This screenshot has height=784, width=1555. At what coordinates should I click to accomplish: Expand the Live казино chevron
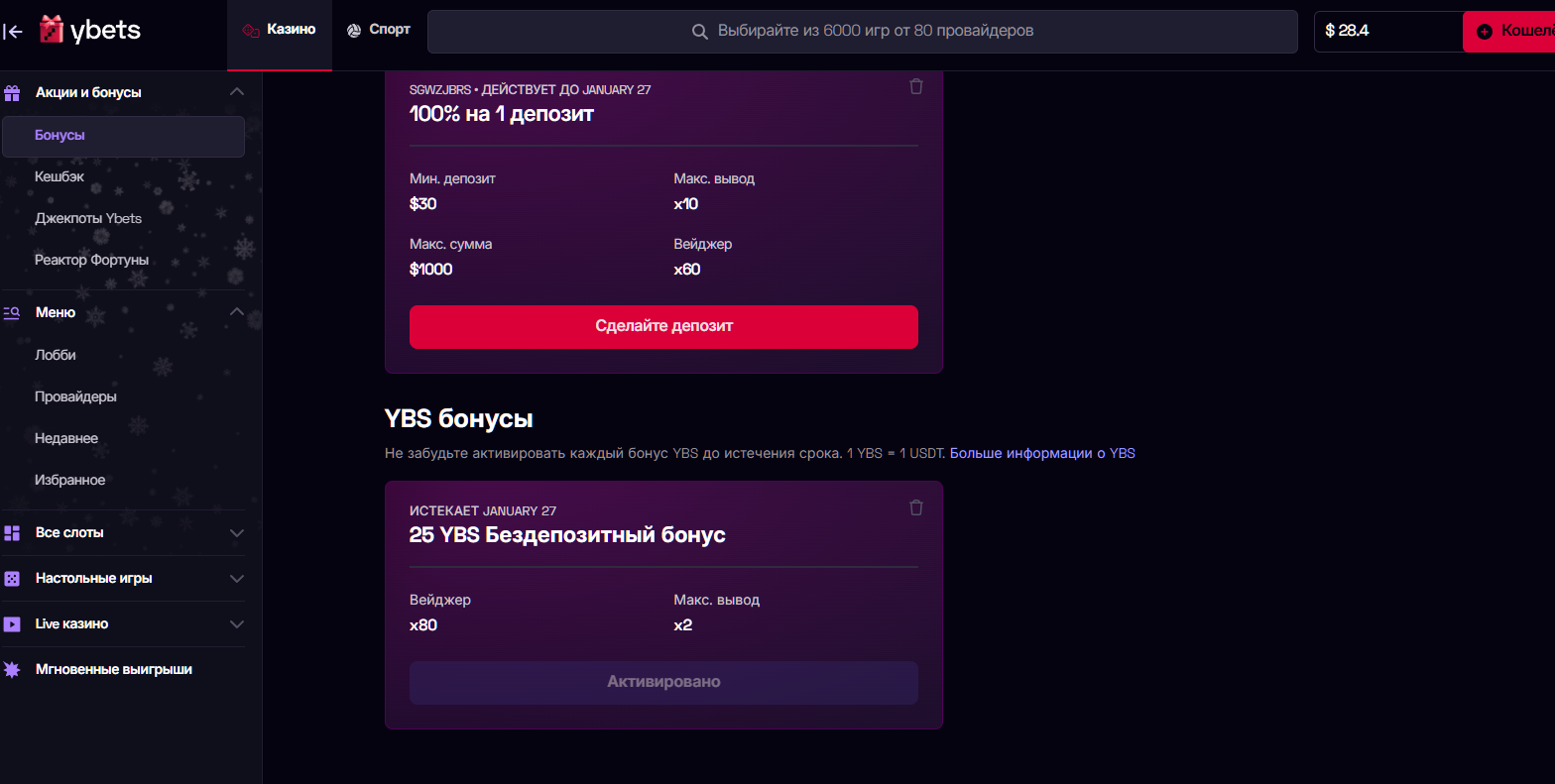236,624
